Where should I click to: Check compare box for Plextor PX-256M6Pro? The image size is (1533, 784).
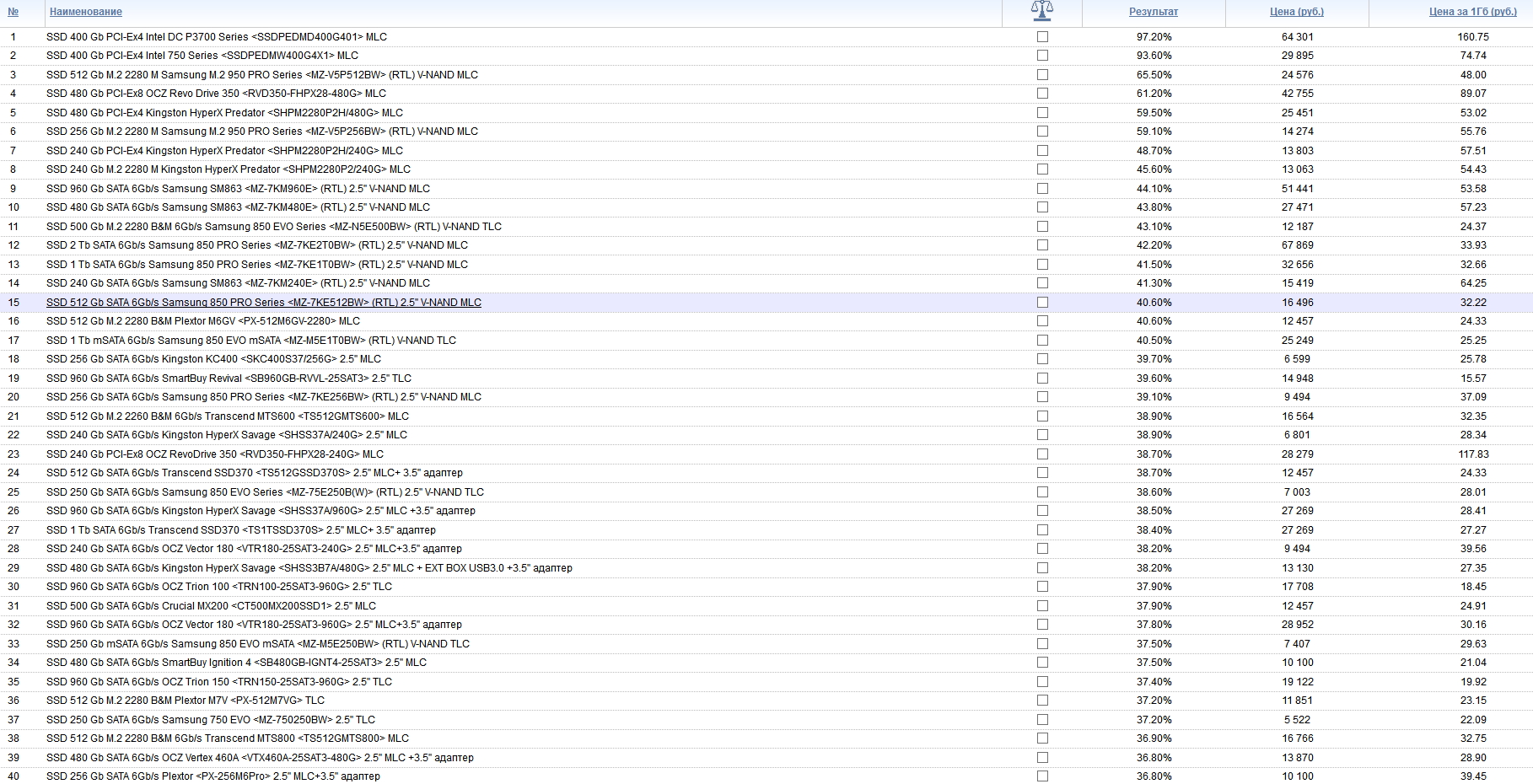(1042, 776)
